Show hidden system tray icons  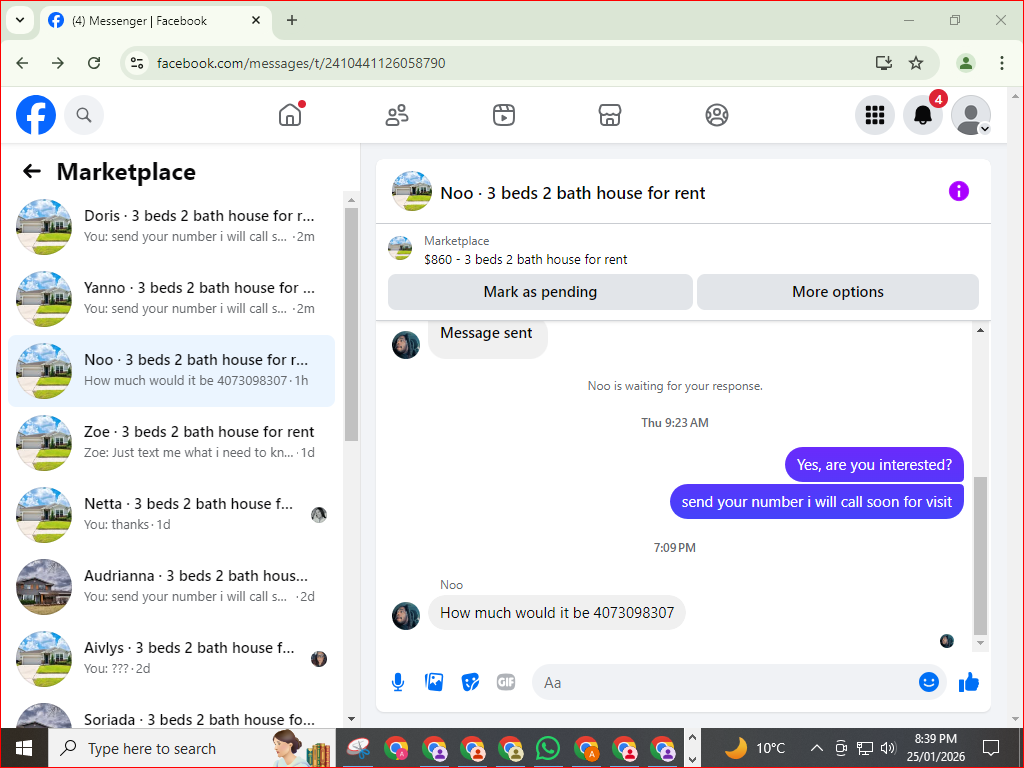click(816, 748)
